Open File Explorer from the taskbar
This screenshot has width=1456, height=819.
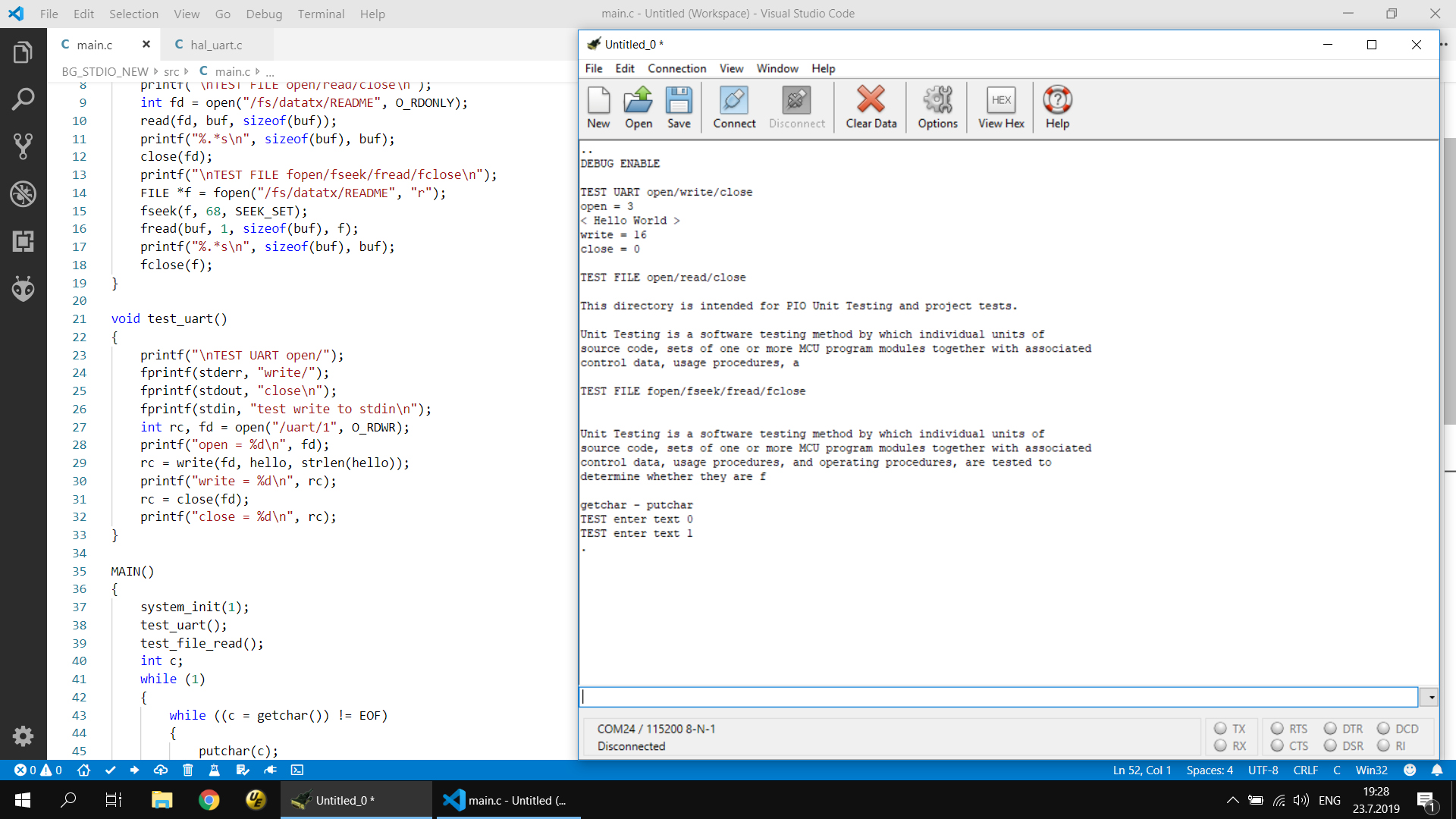pyautogui.click(x=162, y=800)
